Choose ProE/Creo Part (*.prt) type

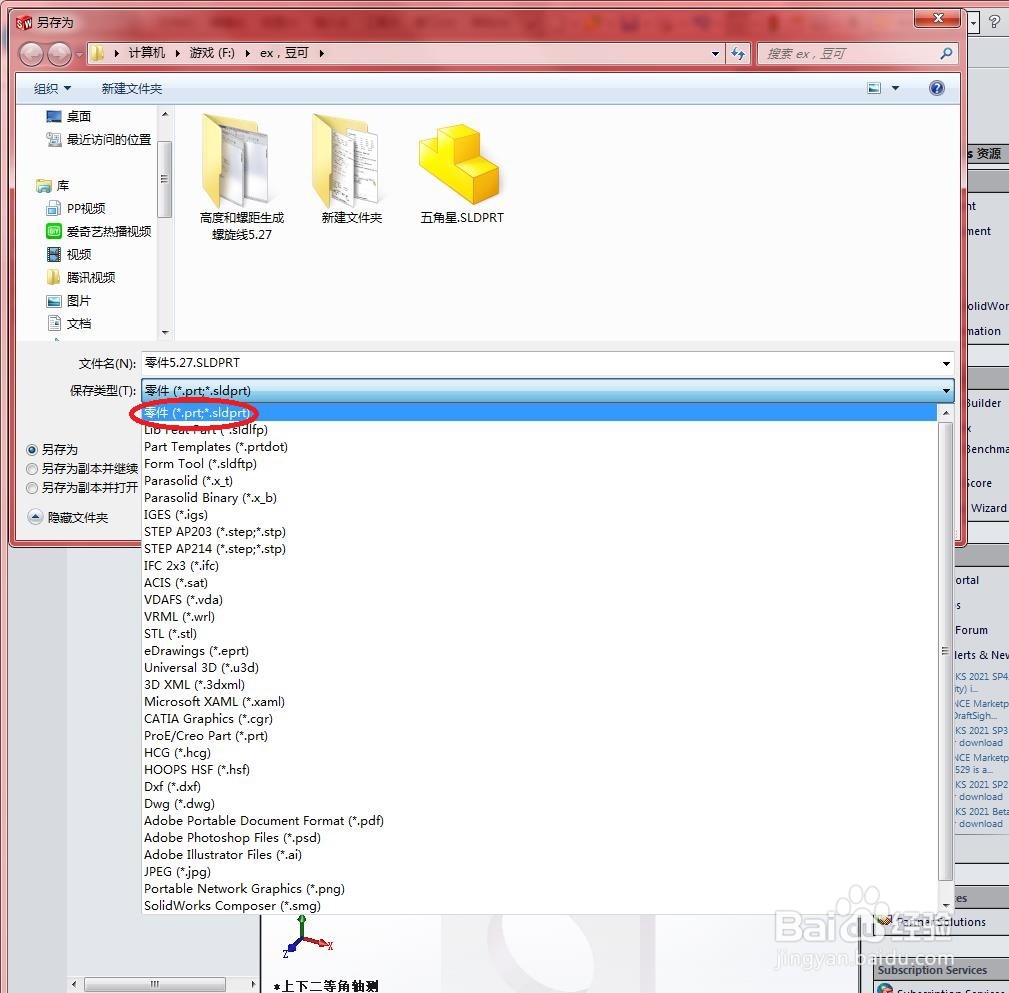tap(539, 736)
